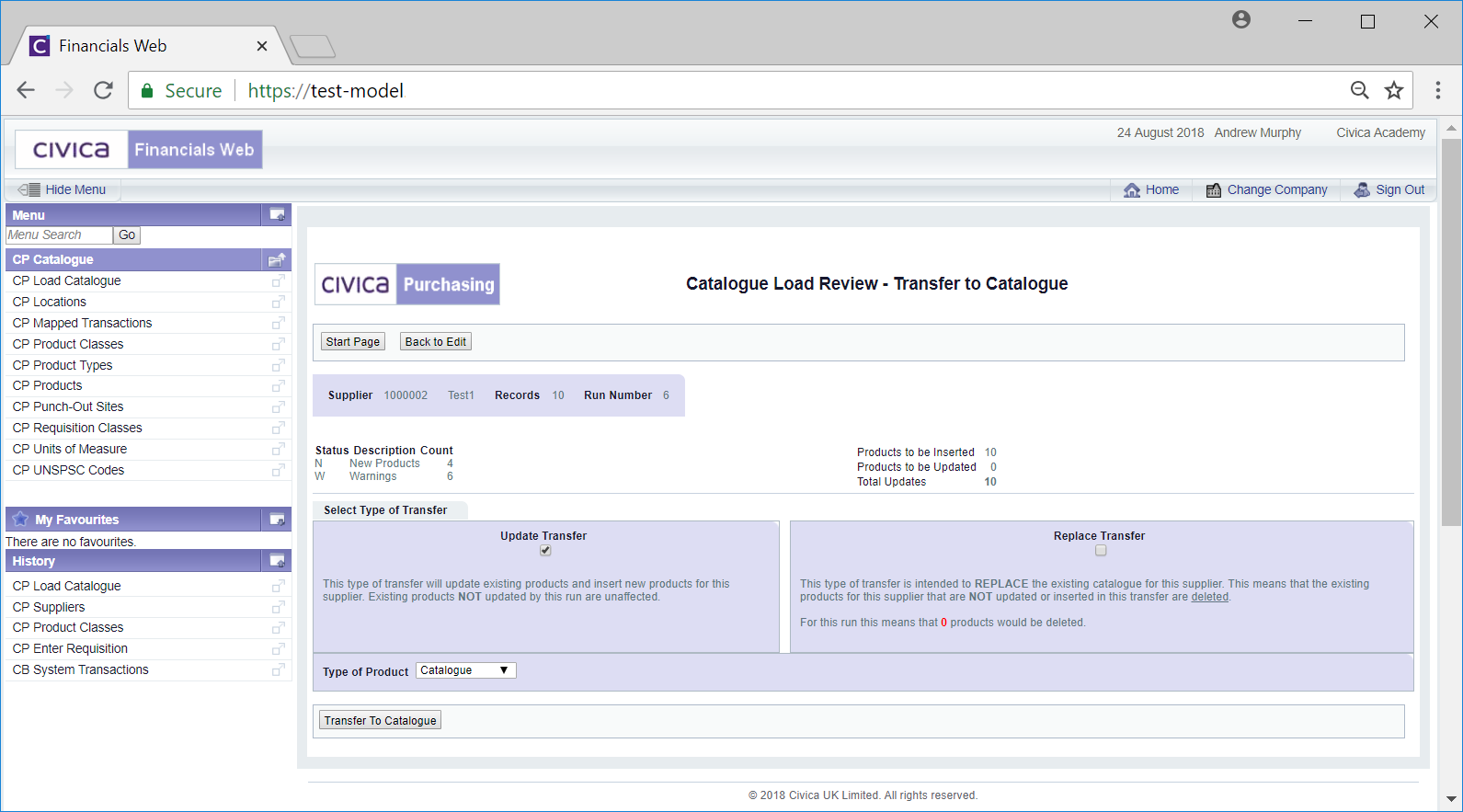Screen dimensions: 1463x812
Task: Check the Replace Transfer checkbox
Action: (x=1101, y=551)
